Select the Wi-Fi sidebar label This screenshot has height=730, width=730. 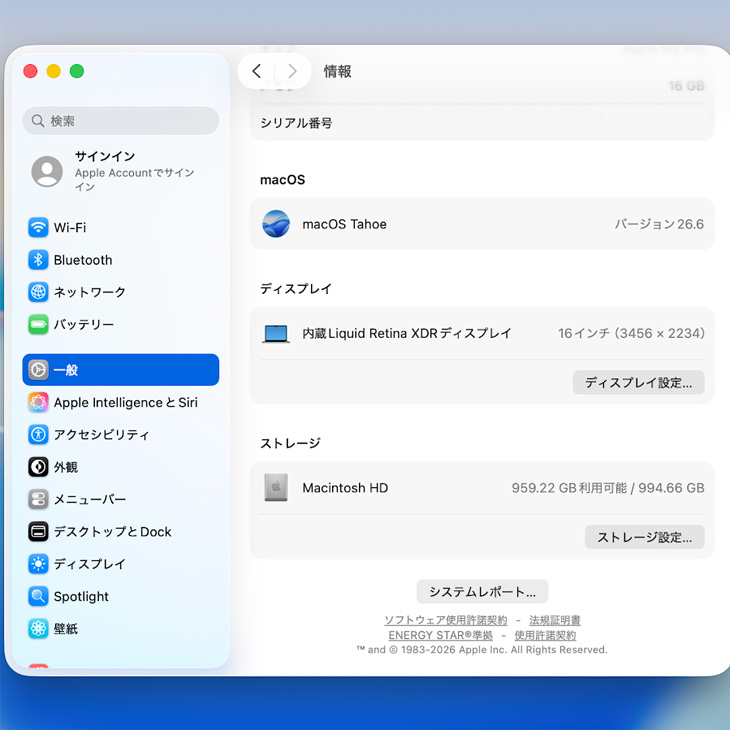[x=70, y=228]
